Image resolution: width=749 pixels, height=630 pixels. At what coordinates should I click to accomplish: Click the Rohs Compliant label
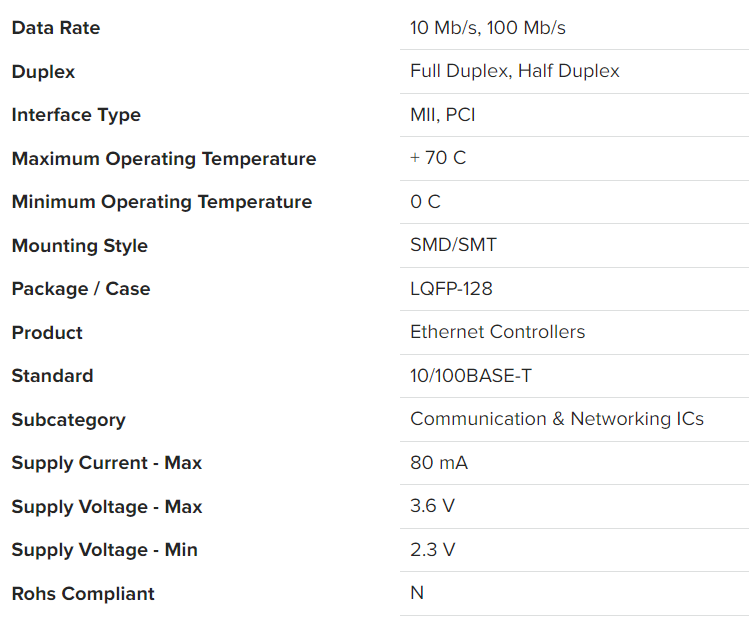(83, 594)
